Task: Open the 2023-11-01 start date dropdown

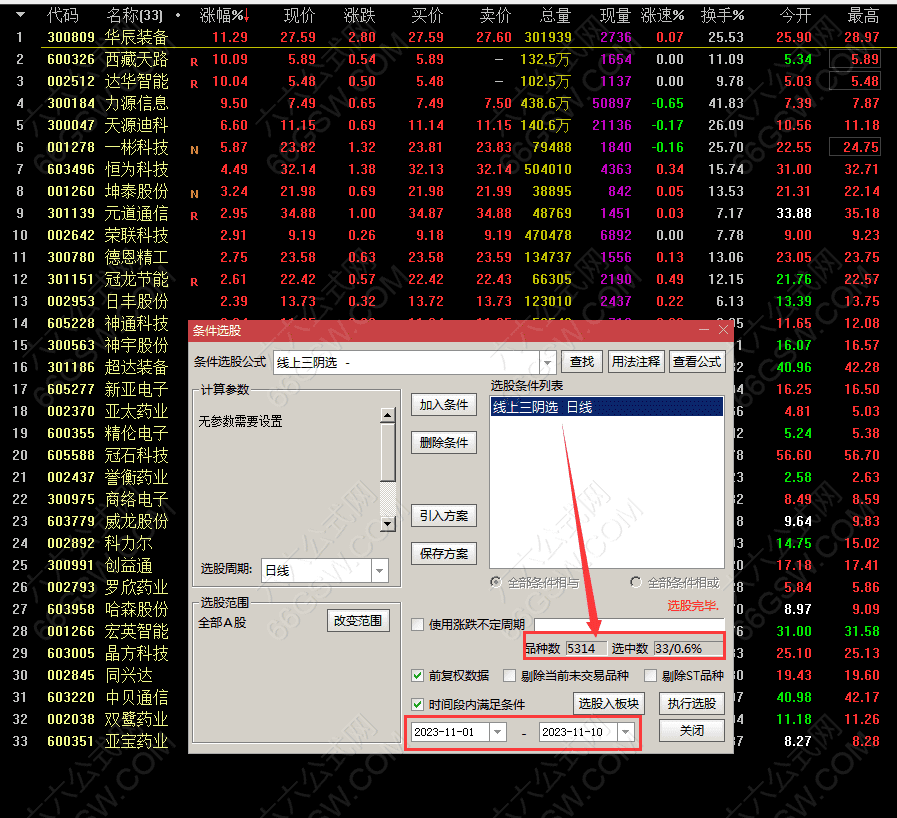Action: click(497, 732)
